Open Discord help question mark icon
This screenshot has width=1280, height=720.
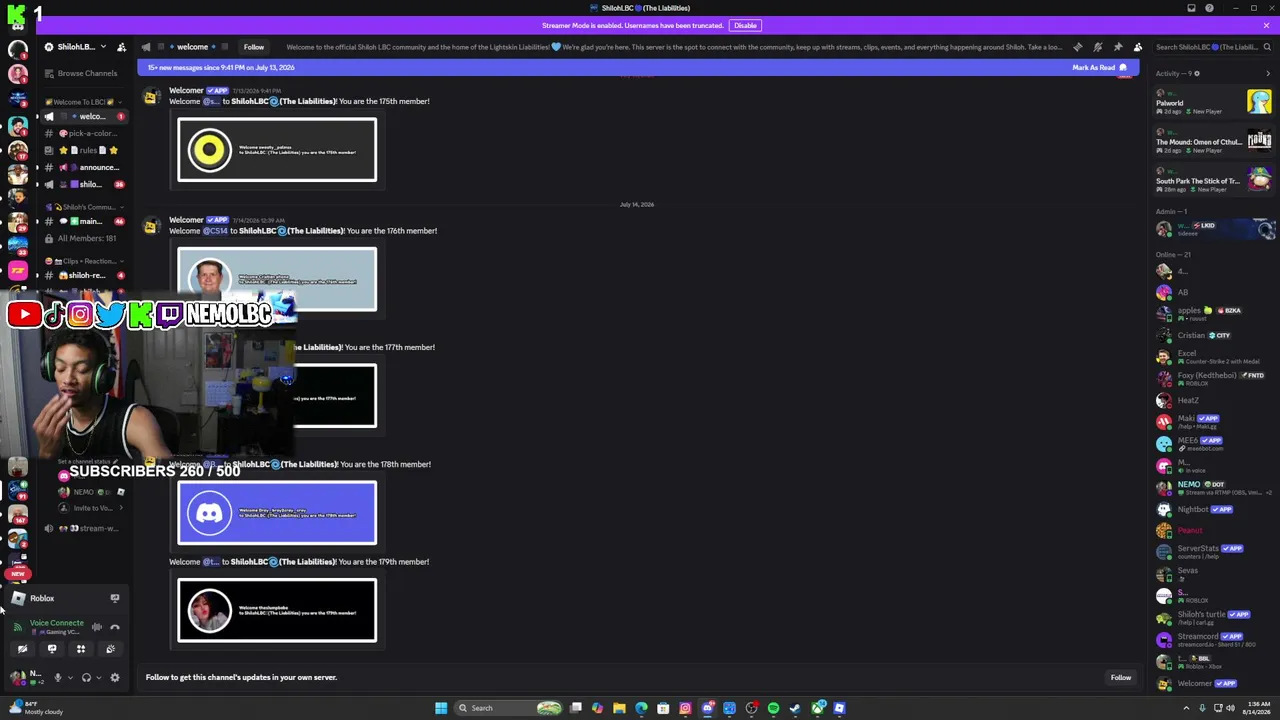click(1209, 8)
